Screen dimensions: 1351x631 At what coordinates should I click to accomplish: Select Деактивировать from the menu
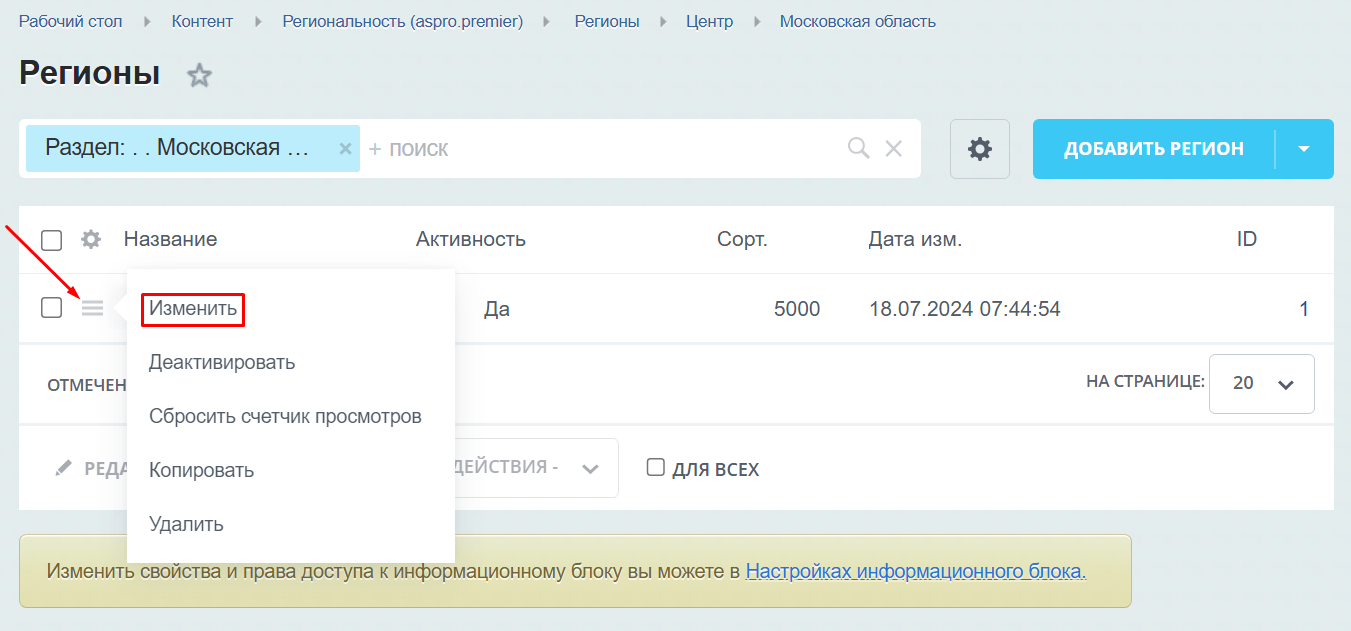click(x=222, y=362)
